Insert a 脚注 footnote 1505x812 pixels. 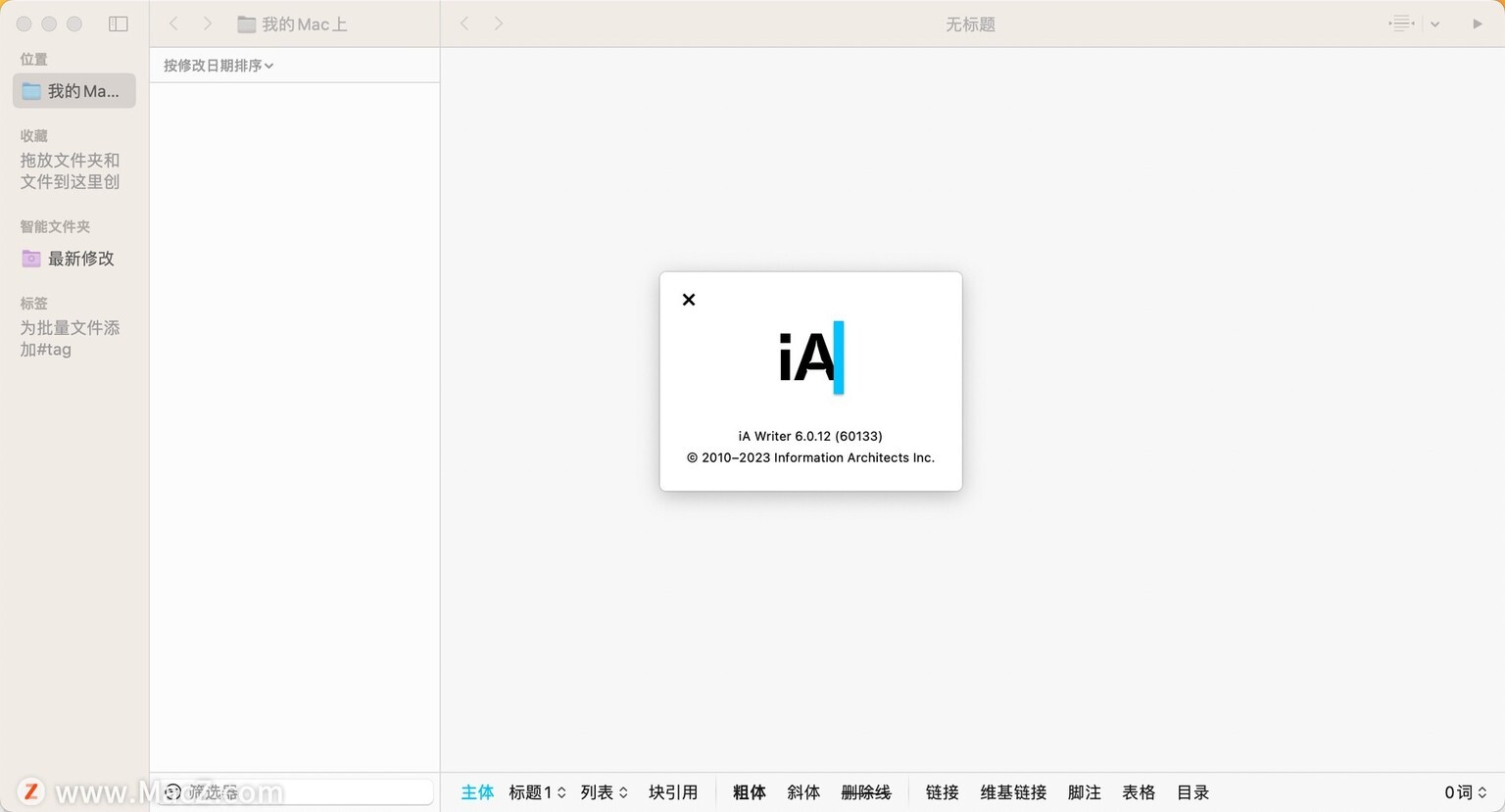(1085, 792)
